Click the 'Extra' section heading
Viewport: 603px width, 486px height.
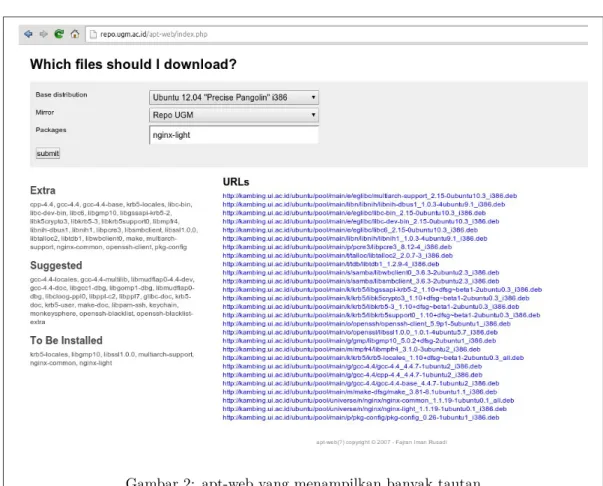point(43,190)
